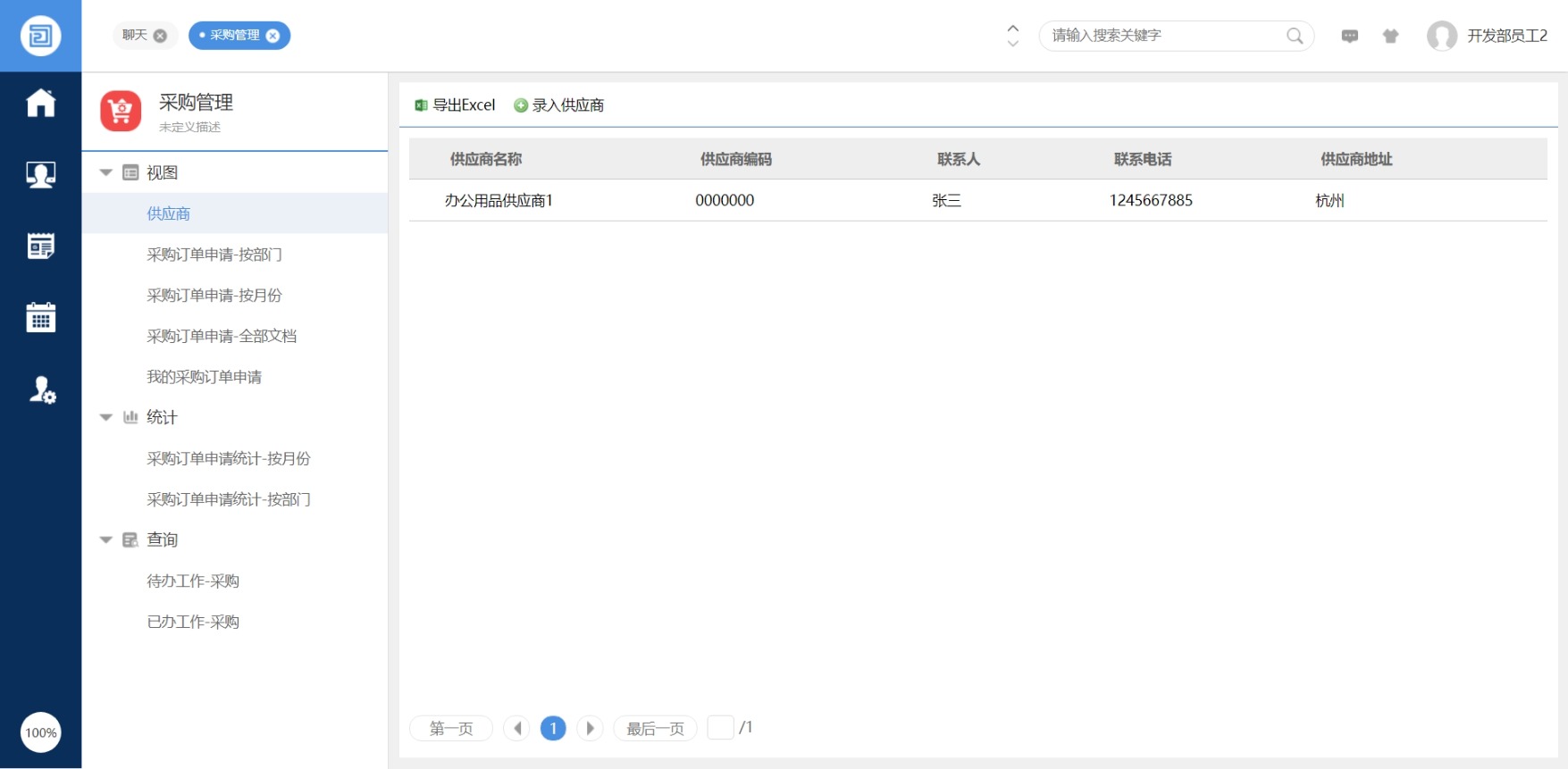Collapse the 查询 tree section
The image size is (1568, 769).
105,539
